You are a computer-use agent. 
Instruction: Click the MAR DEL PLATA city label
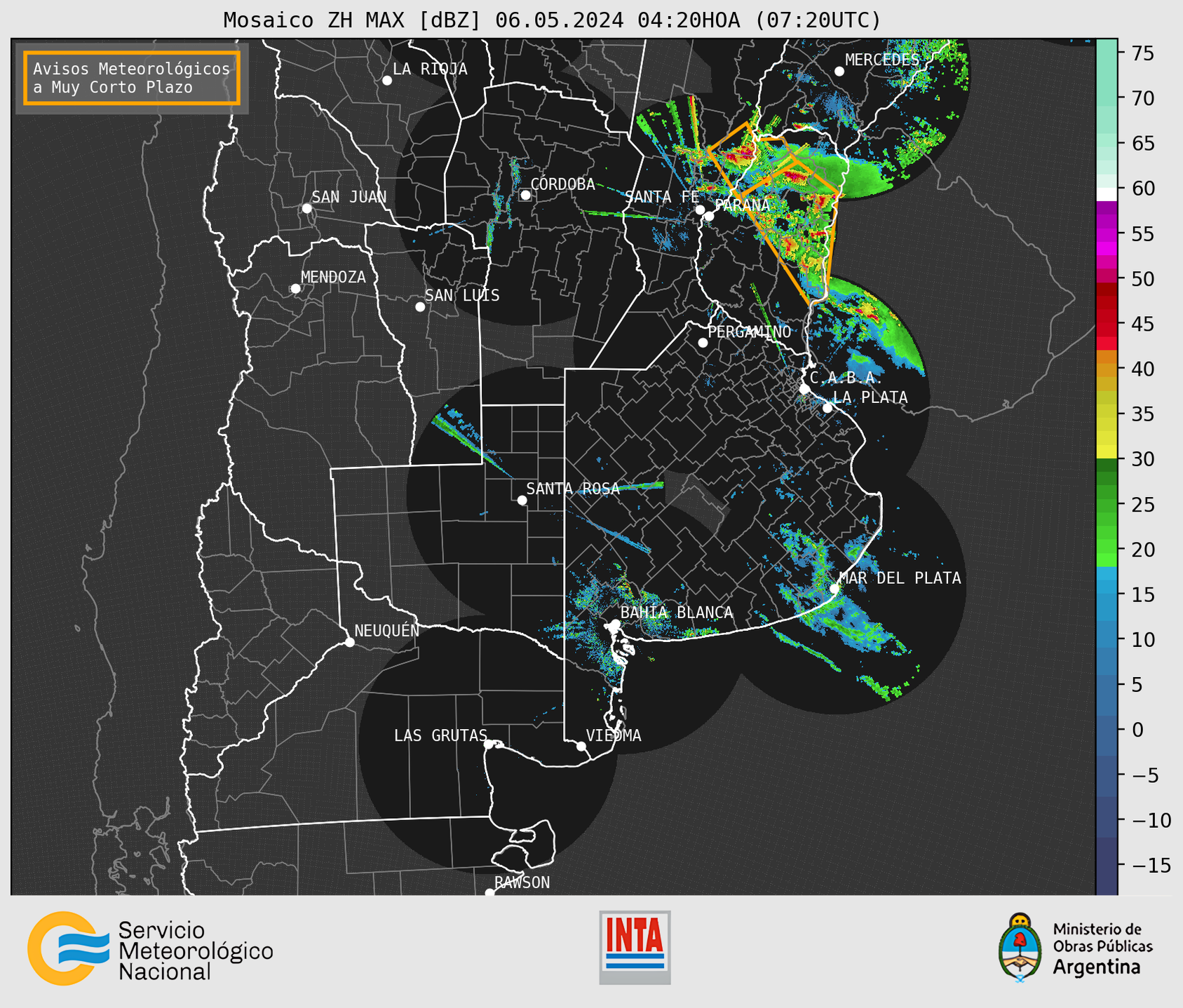[900, 578]
